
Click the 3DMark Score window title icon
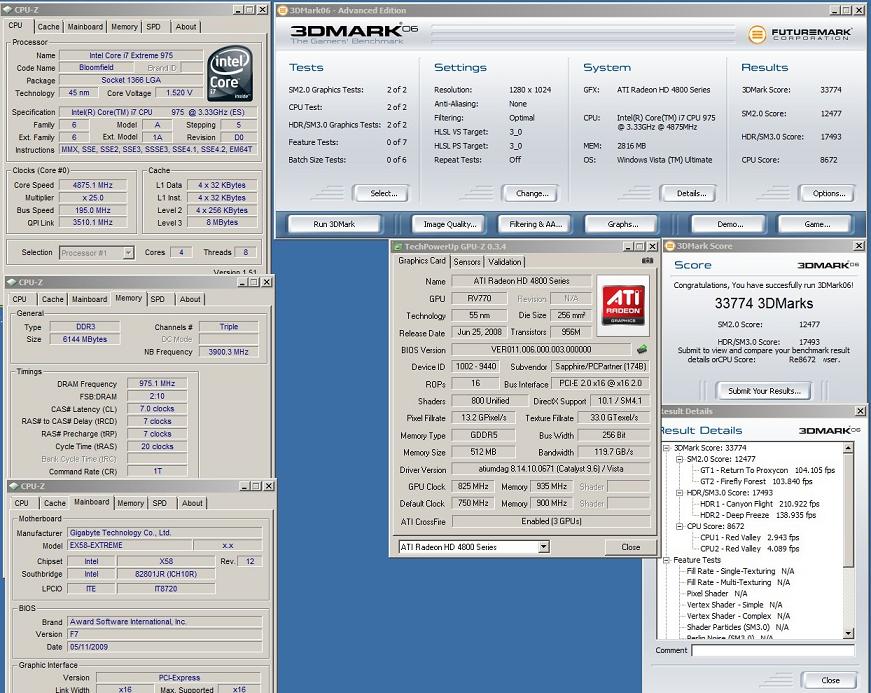[x=670, y=246]
